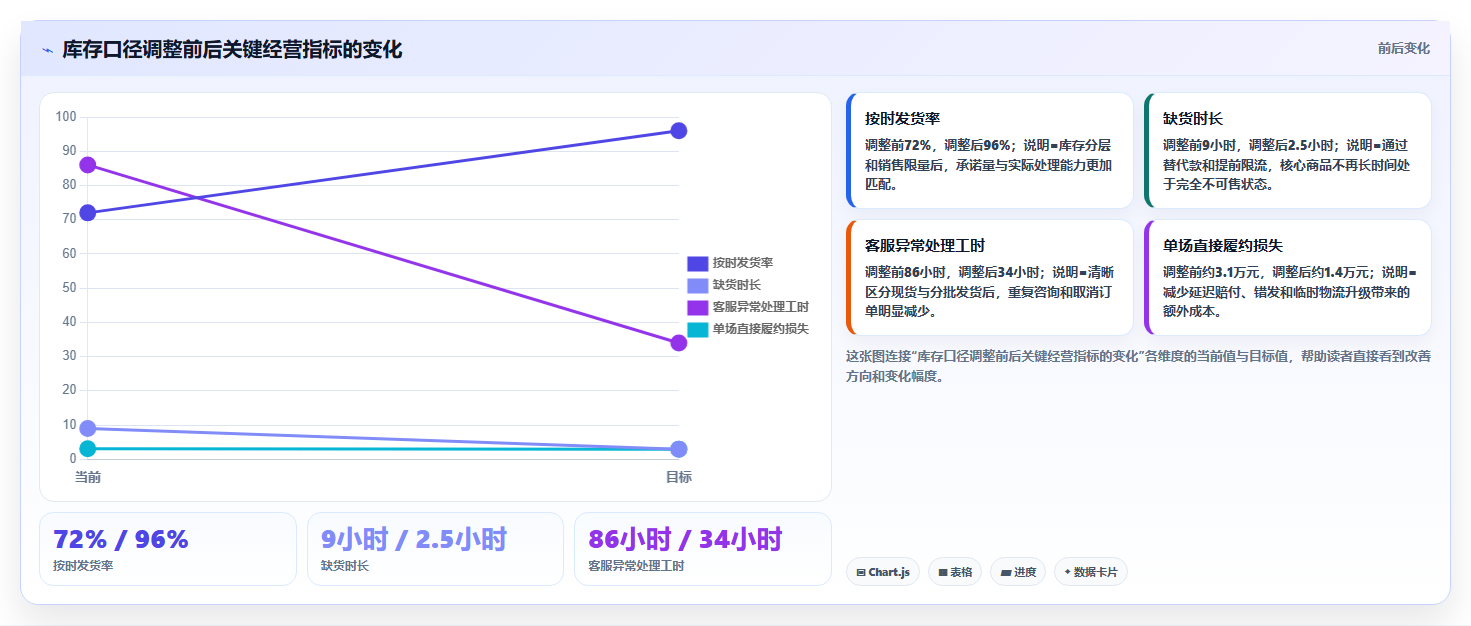
Task: Click 按时发货率 legend label text
Action: click(742, 263)
